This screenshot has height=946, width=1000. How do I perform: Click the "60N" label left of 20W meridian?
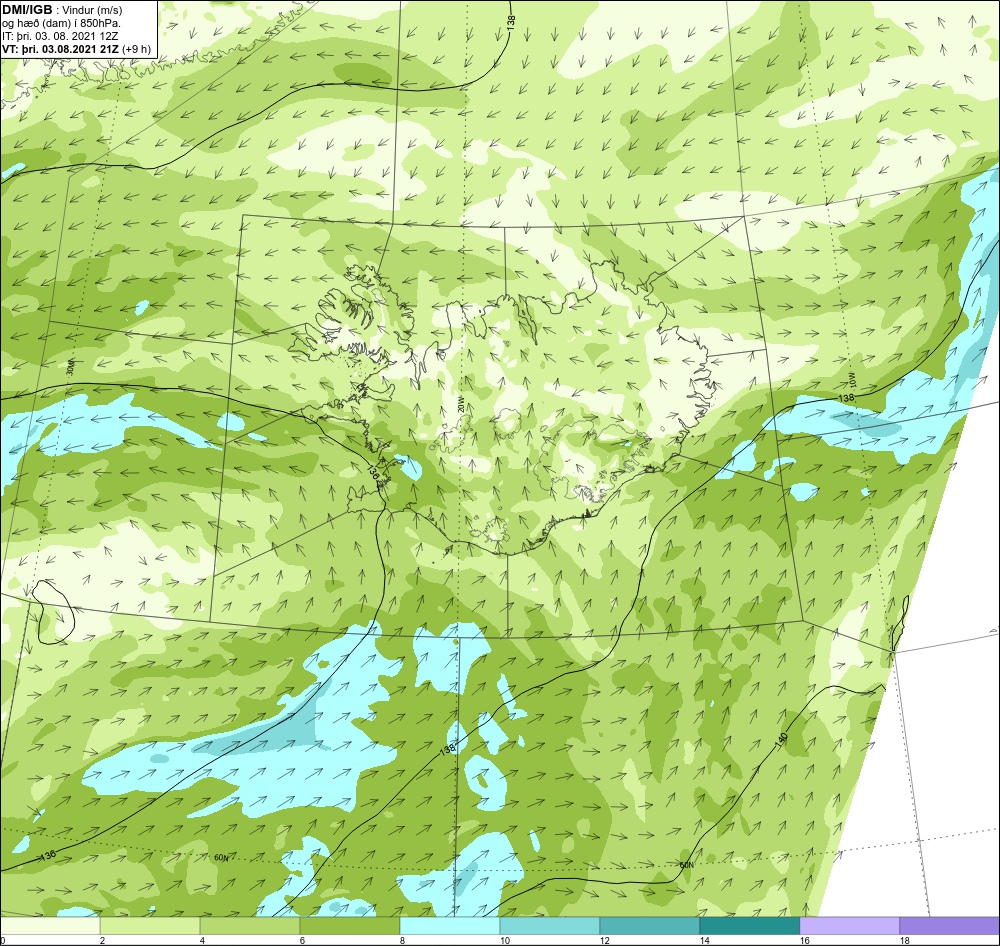(221, 857)
